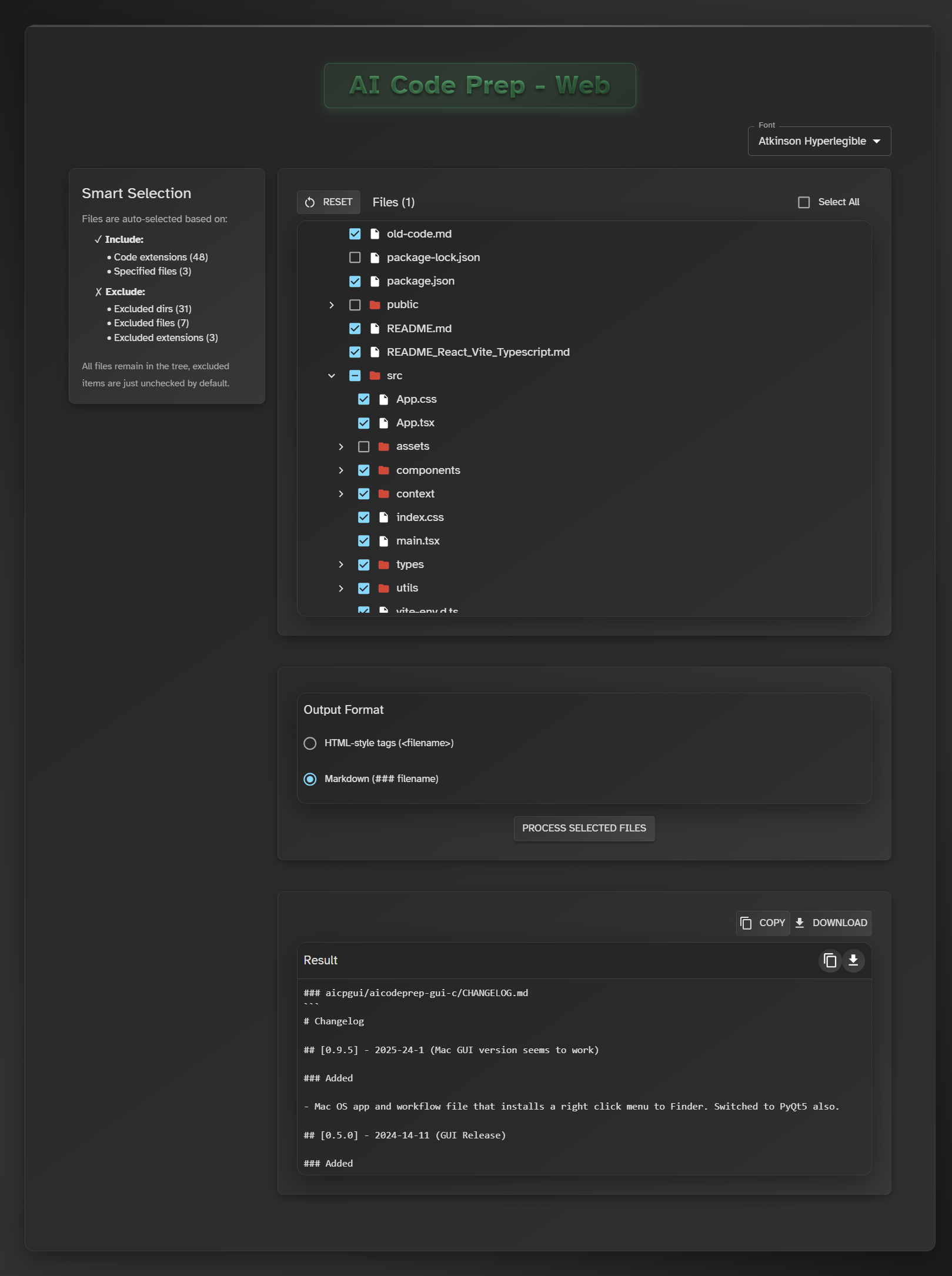Select HTML-style tags output format

tap(310, 743)
